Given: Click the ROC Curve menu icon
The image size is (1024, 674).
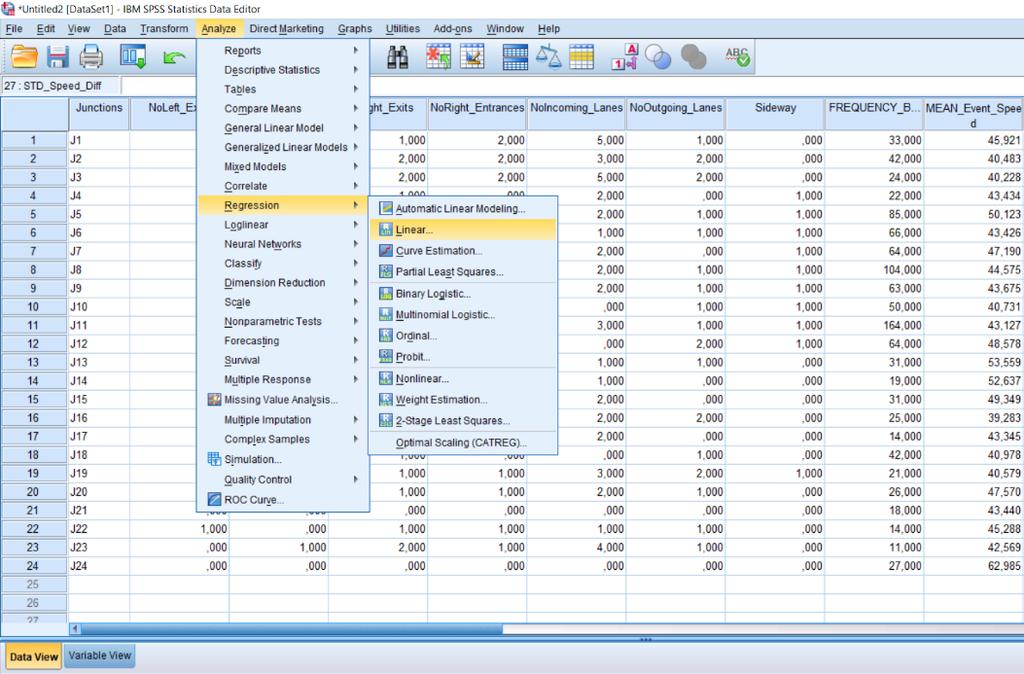Looking at the screenshot, I should 214,500.
